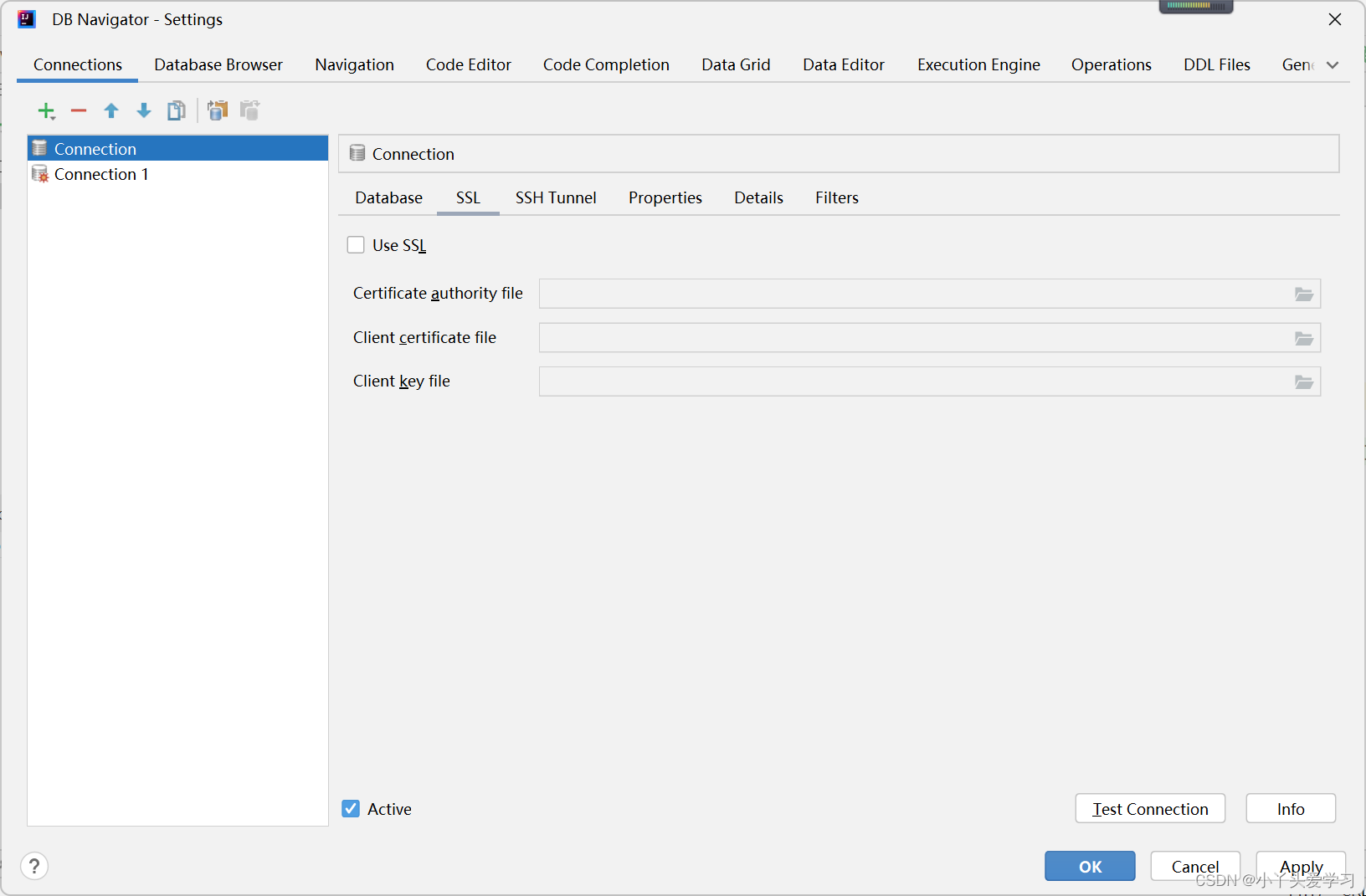The height and width of the screenshot is (896, 1366).
Task: Select 'Connection' in the connections list
Action: (177, 149)
